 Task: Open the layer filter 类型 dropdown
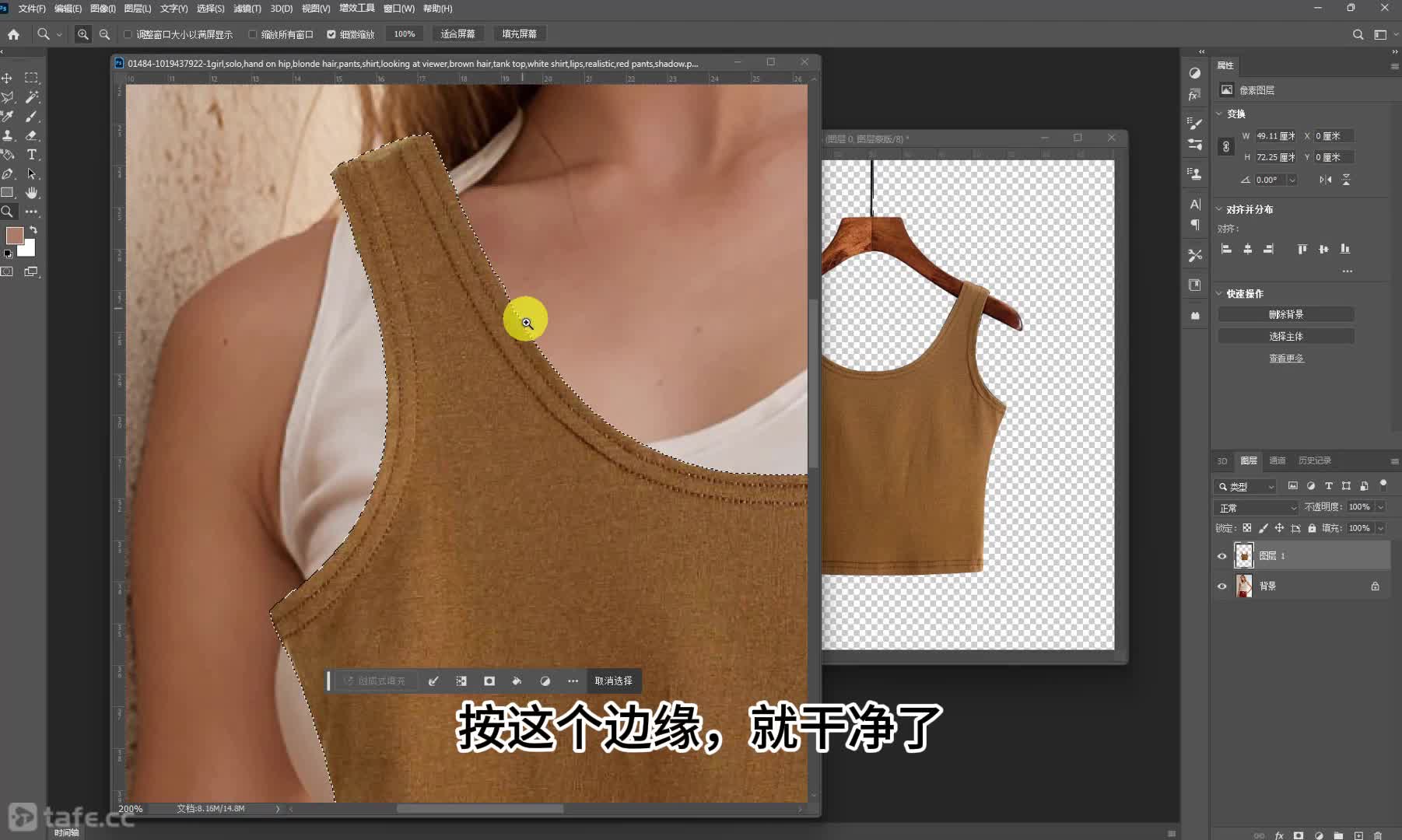pos(1246,486)
